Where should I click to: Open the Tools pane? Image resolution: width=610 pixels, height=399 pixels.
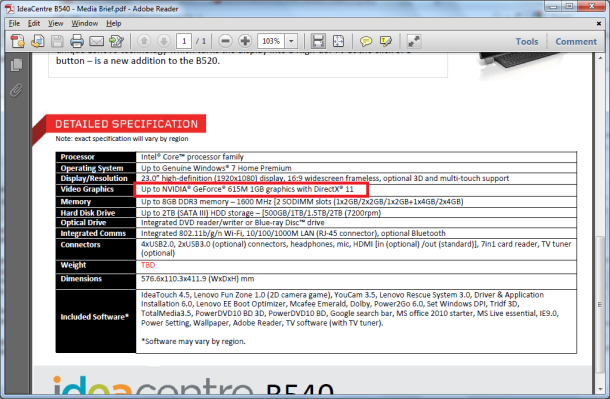click(x=527, y=41)
